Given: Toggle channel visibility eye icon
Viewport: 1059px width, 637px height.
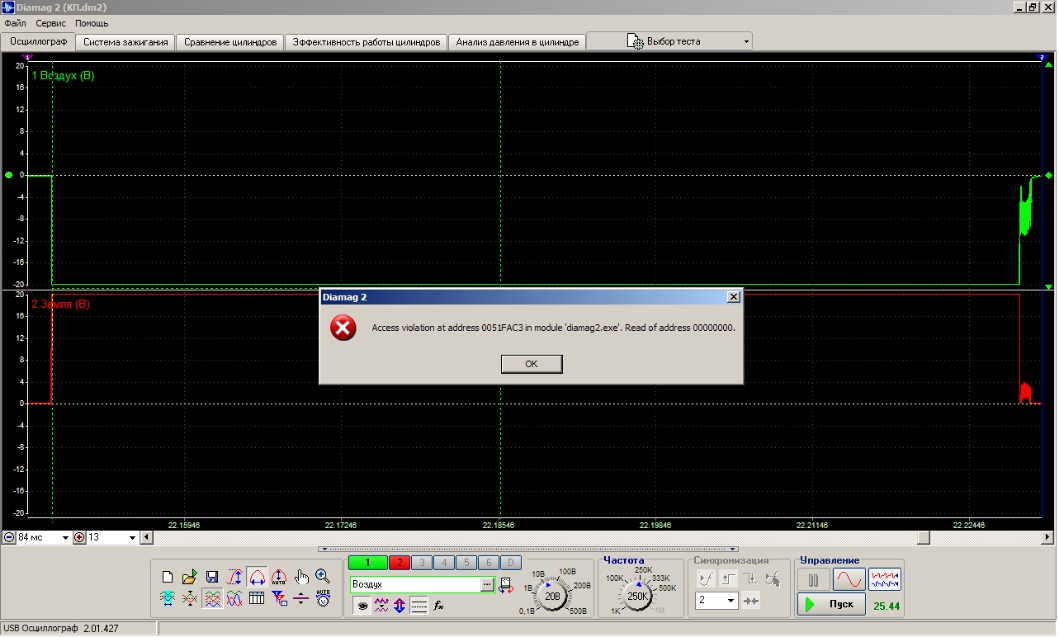Looking at the screenshot, I should coord(363,606).
